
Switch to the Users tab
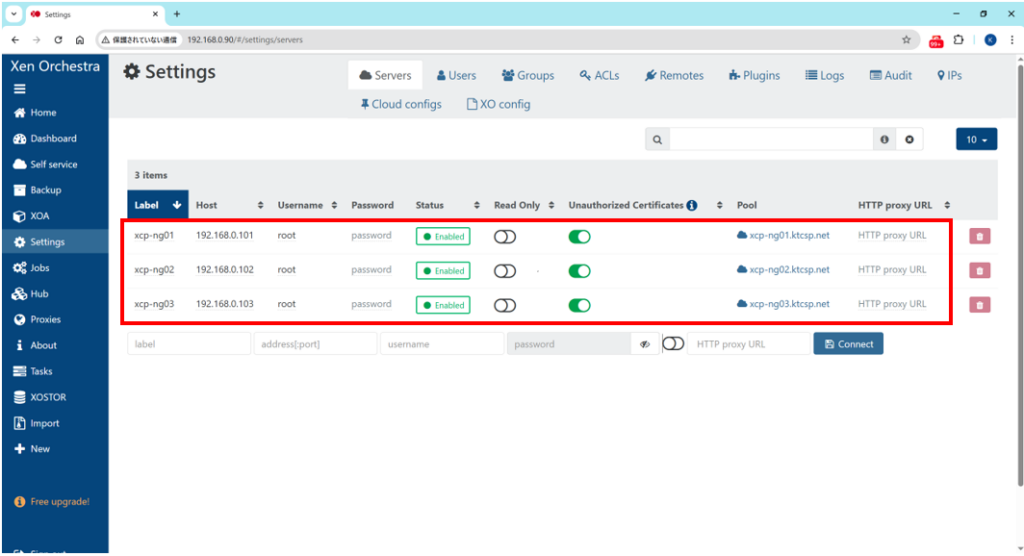(456, 76)
